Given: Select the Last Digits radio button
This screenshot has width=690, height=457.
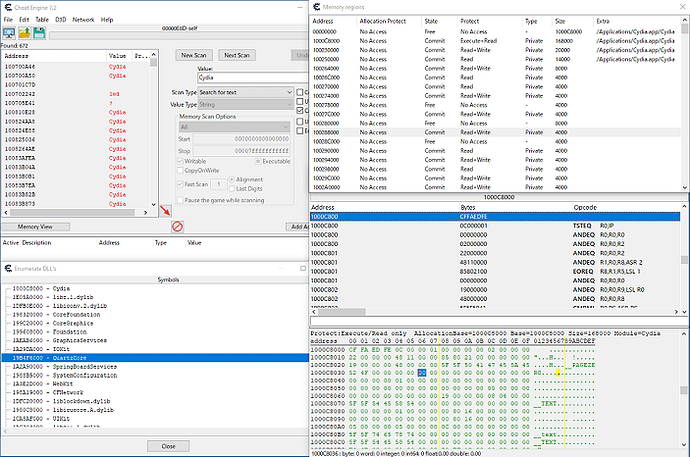Looking at the screenshot, I should click(231, 189).
